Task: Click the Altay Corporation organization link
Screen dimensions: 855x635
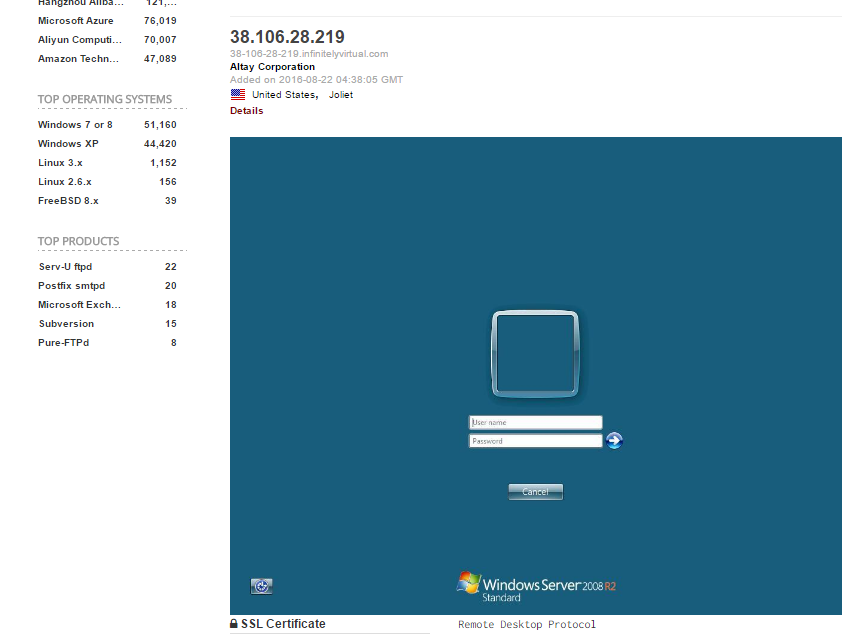Action: [272, 66]
